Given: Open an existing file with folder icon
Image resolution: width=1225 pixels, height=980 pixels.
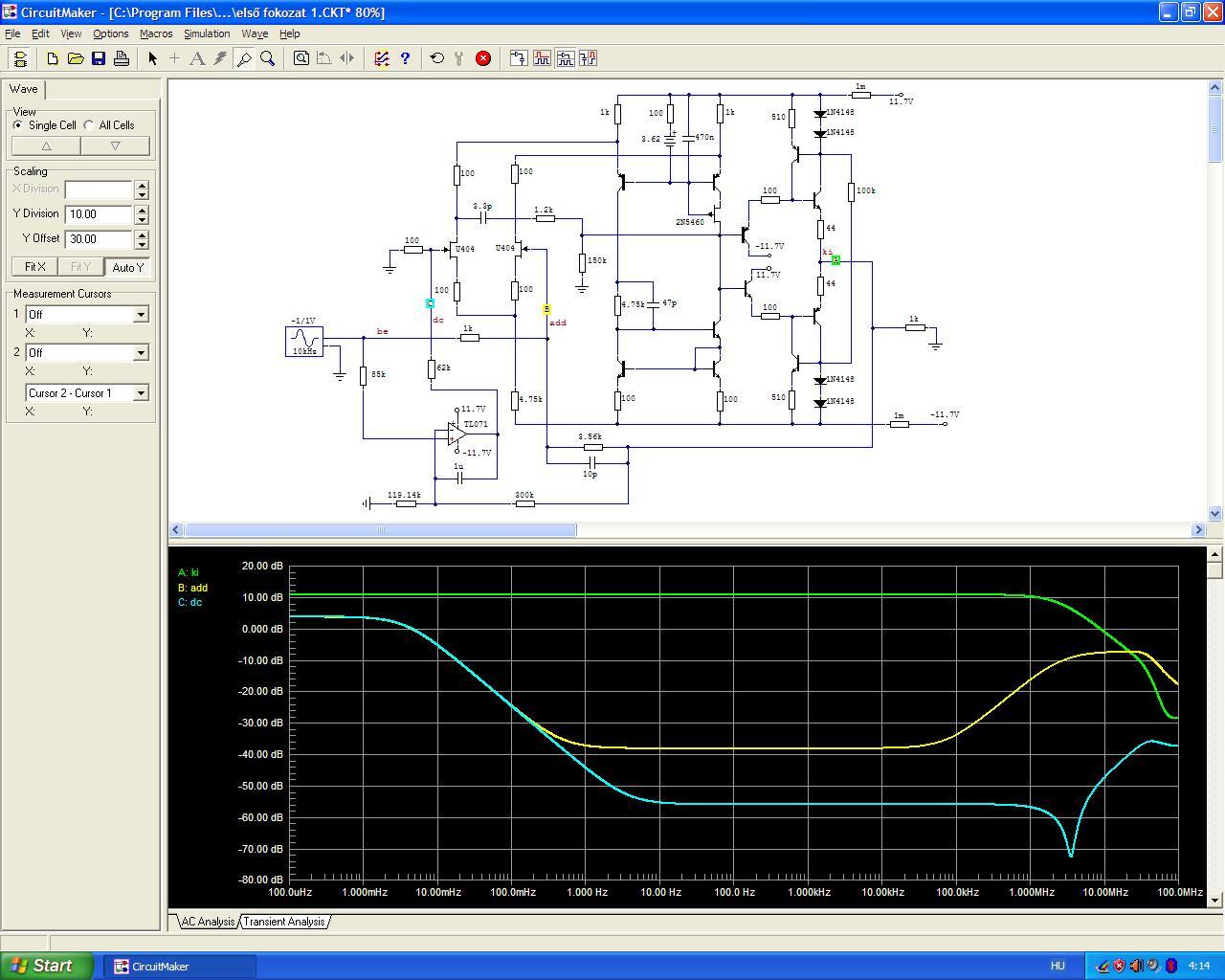Looking at the screenshot, I should pos(76,58).
